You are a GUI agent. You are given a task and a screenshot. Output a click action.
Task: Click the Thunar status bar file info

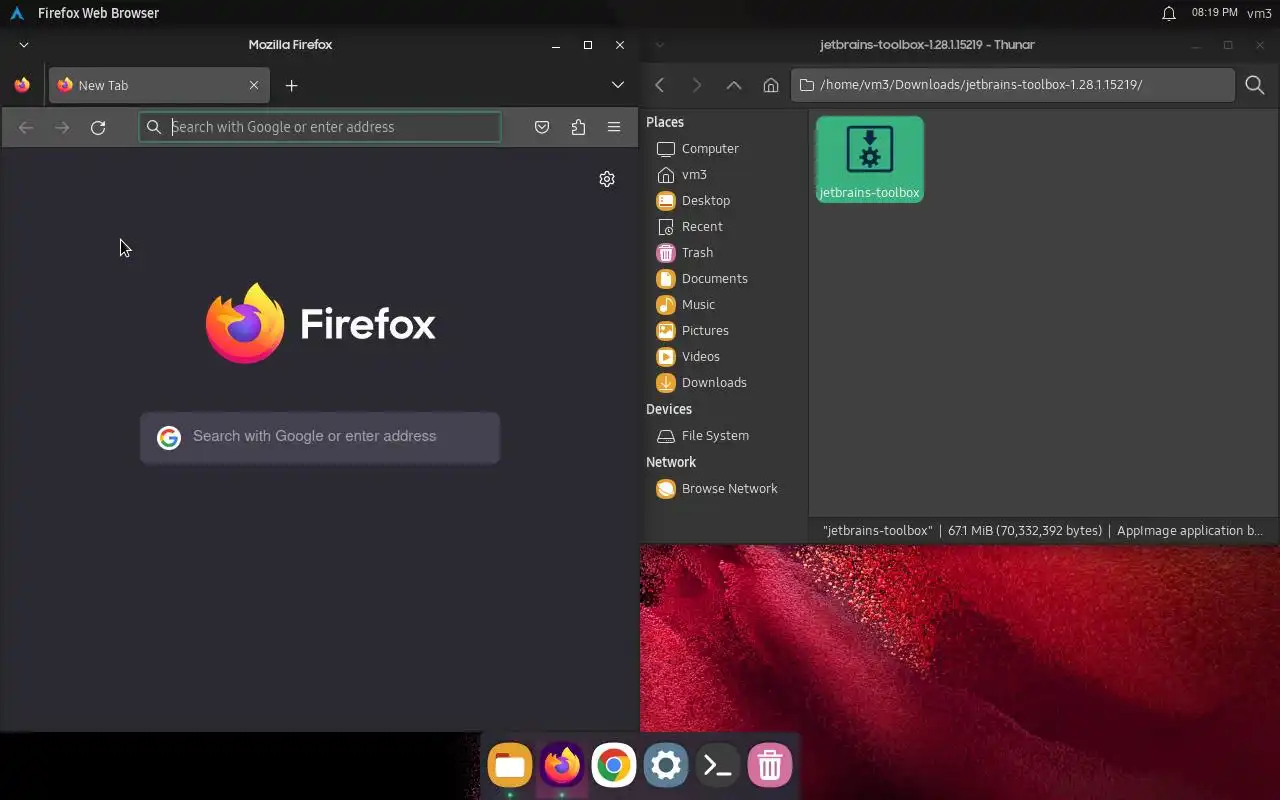[x=1043, y=531]
